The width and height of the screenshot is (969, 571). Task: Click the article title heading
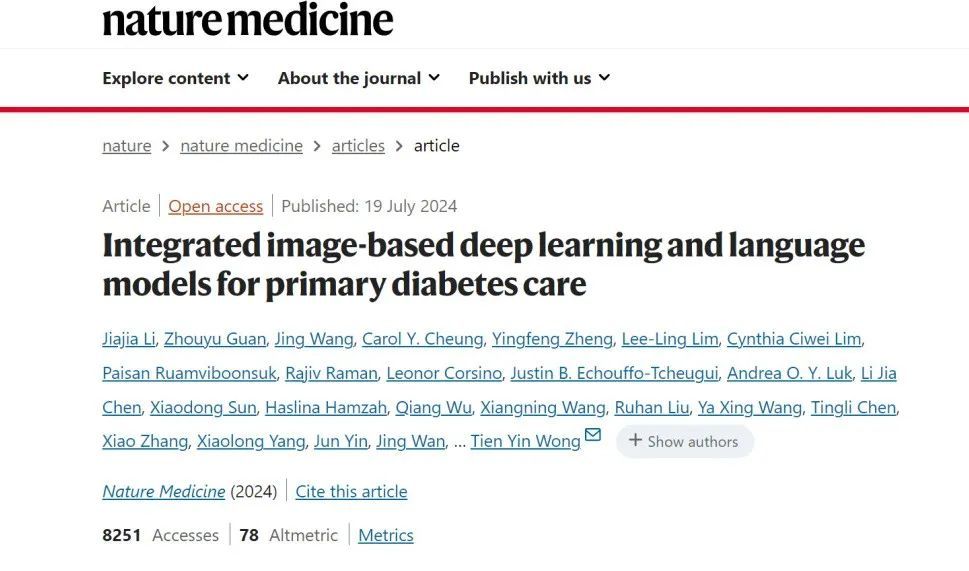point(483,264)
